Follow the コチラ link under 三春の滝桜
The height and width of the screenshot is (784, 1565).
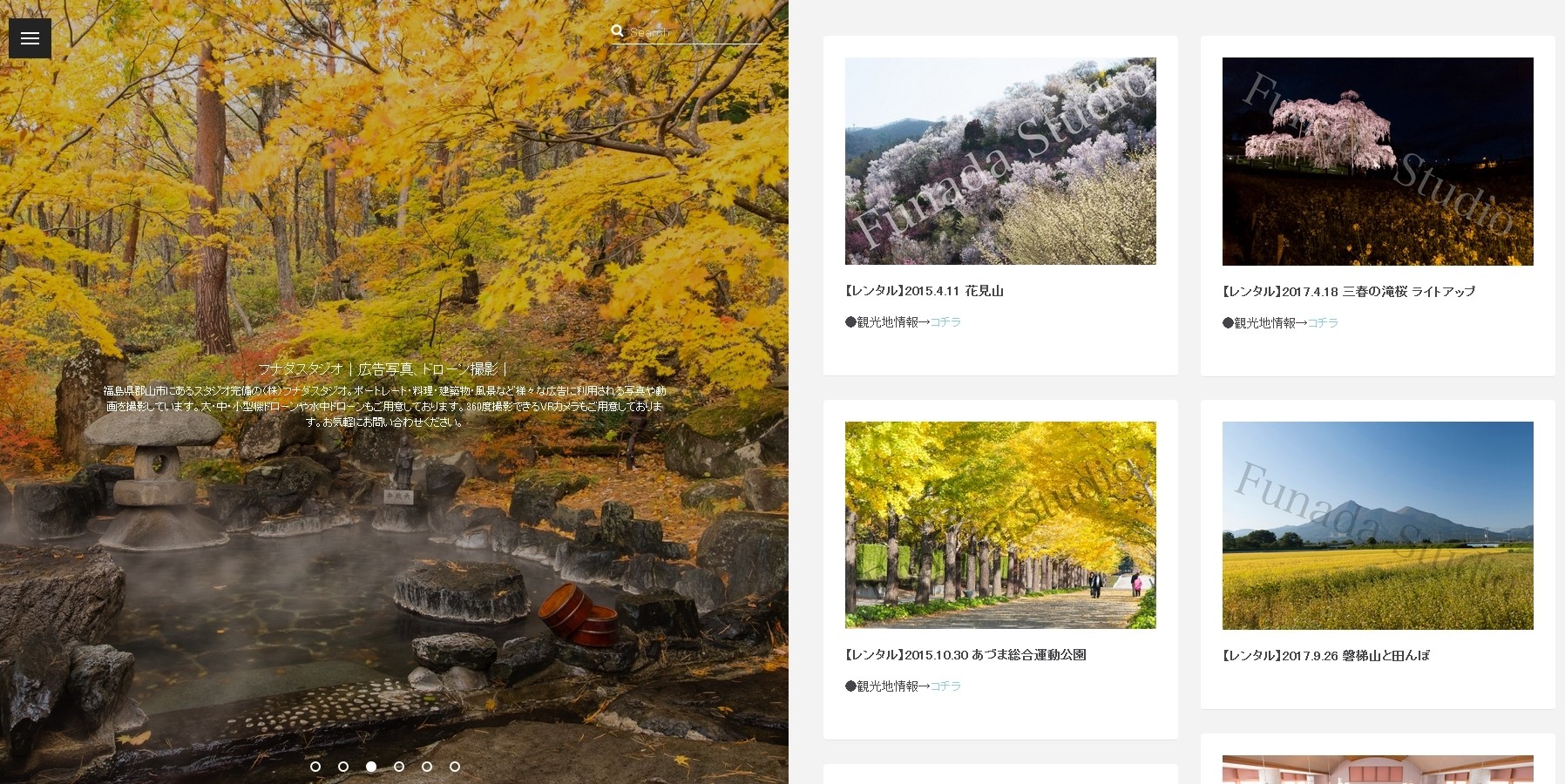pos(1323,323)
